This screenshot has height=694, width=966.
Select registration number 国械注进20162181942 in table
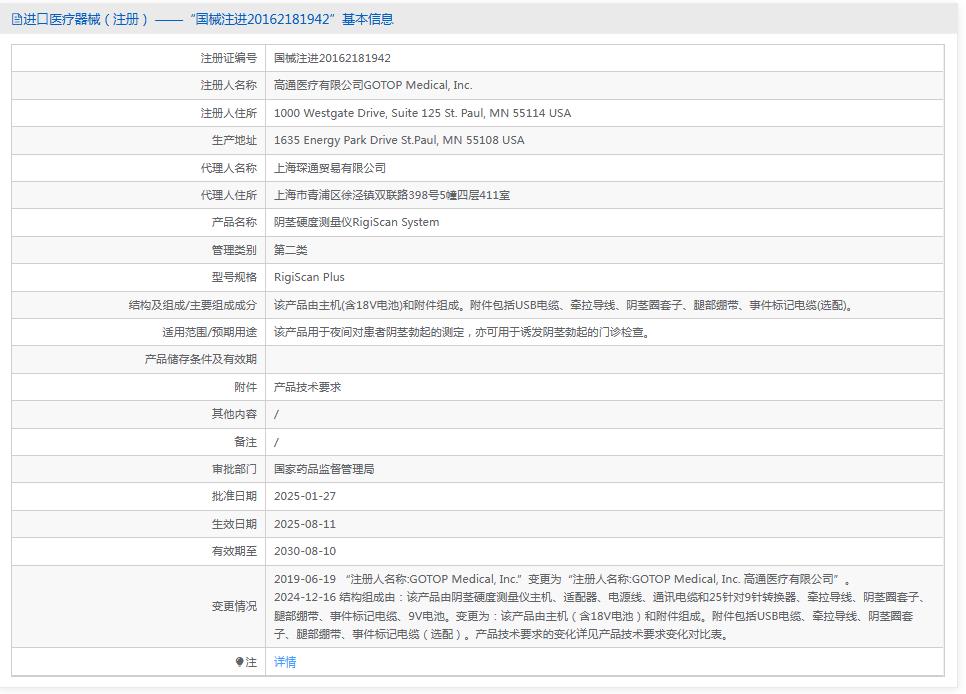[x=332, y=58]
